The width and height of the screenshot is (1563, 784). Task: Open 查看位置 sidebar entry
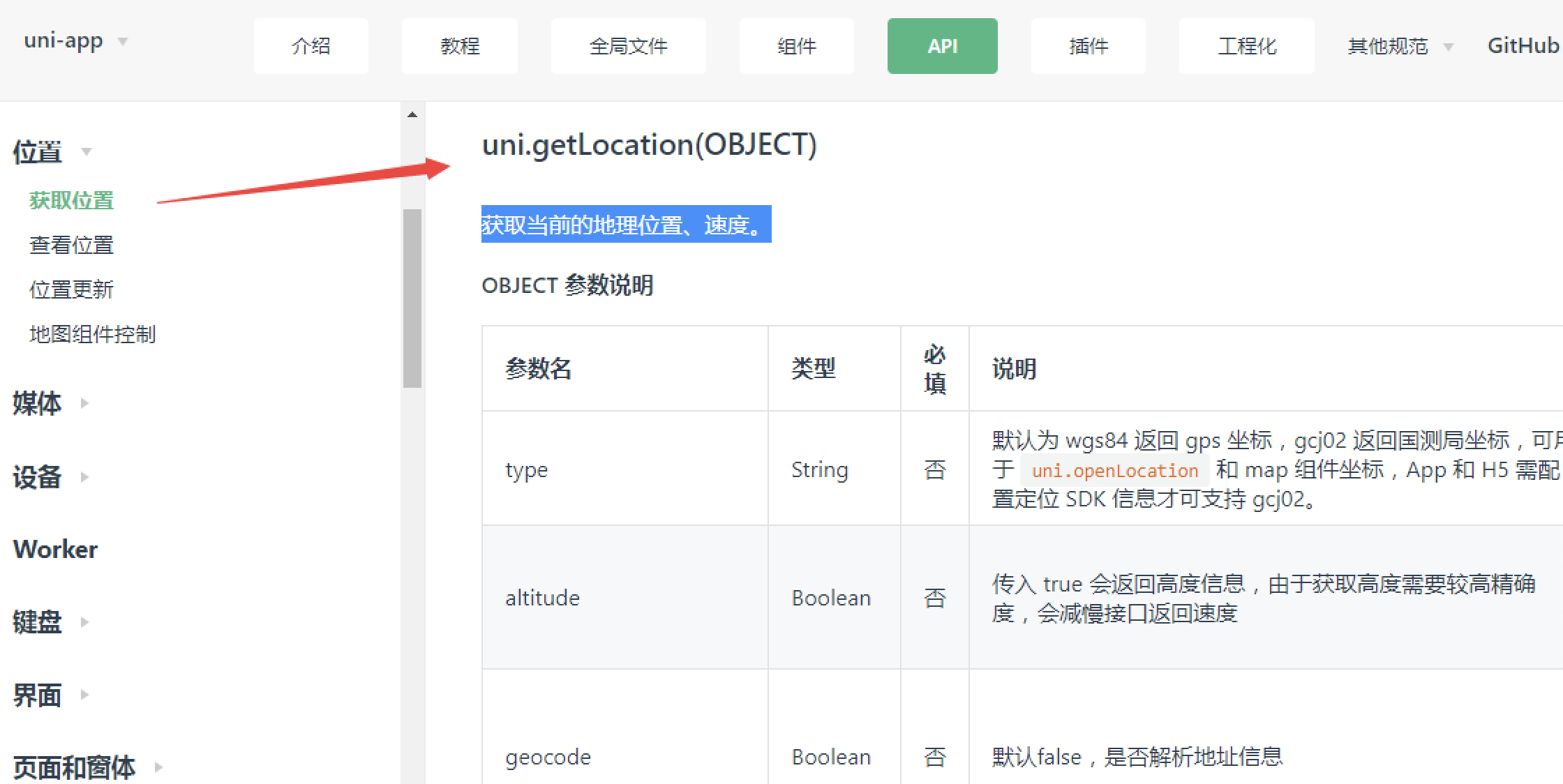tap(71, 245)
